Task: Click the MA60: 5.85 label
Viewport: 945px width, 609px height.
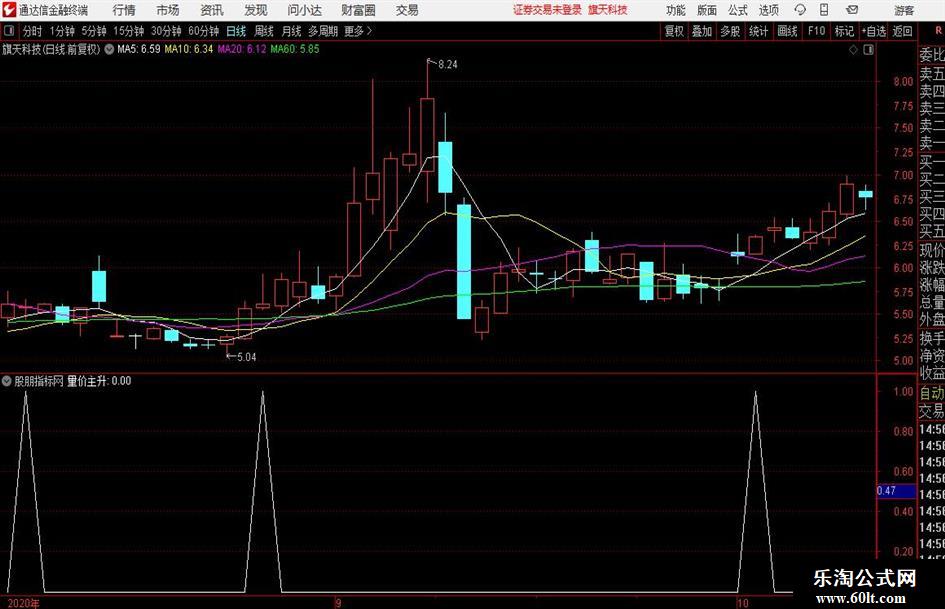Action: click(295, 49)
